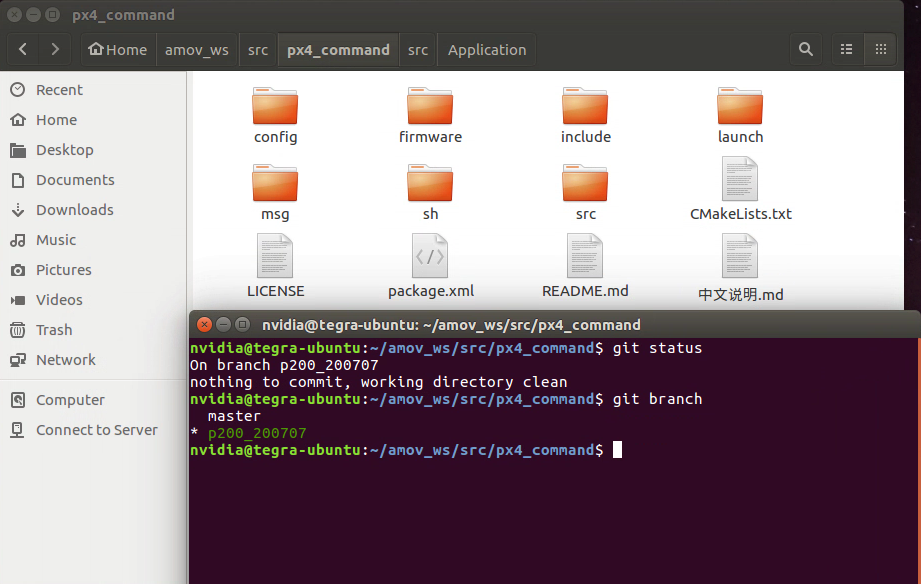Navigate to Application in the path bar
The height and width of the screenshot is (584, 921).
(x=487, y=49)
